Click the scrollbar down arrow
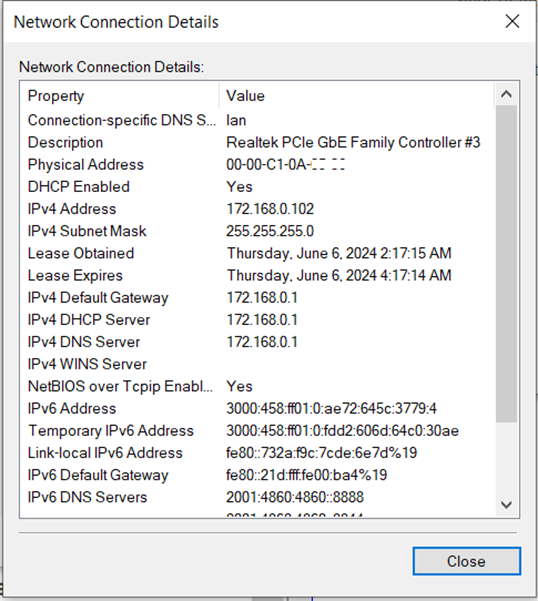This screenshot has height=601, width=538. click(506, 505)
